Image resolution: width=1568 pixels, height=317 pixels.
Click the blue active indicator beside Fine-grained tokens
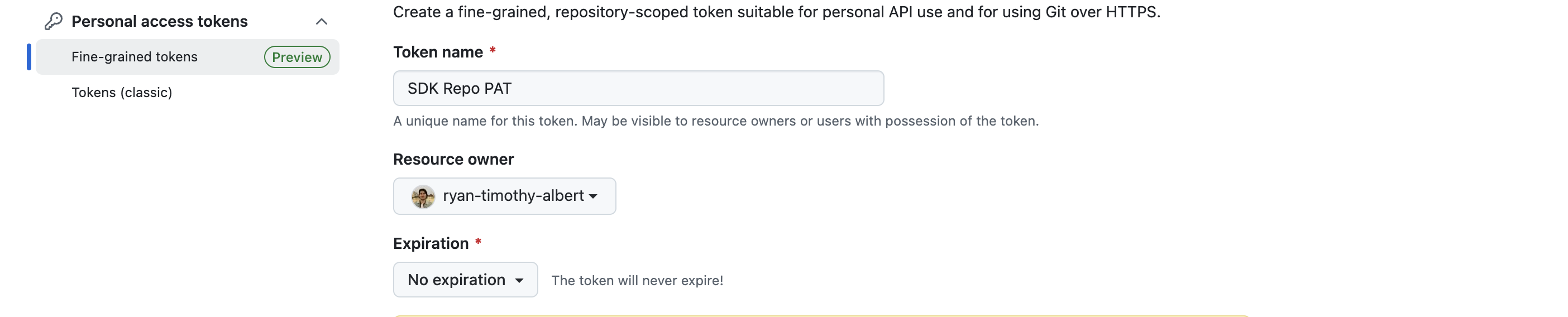(28, 56)
